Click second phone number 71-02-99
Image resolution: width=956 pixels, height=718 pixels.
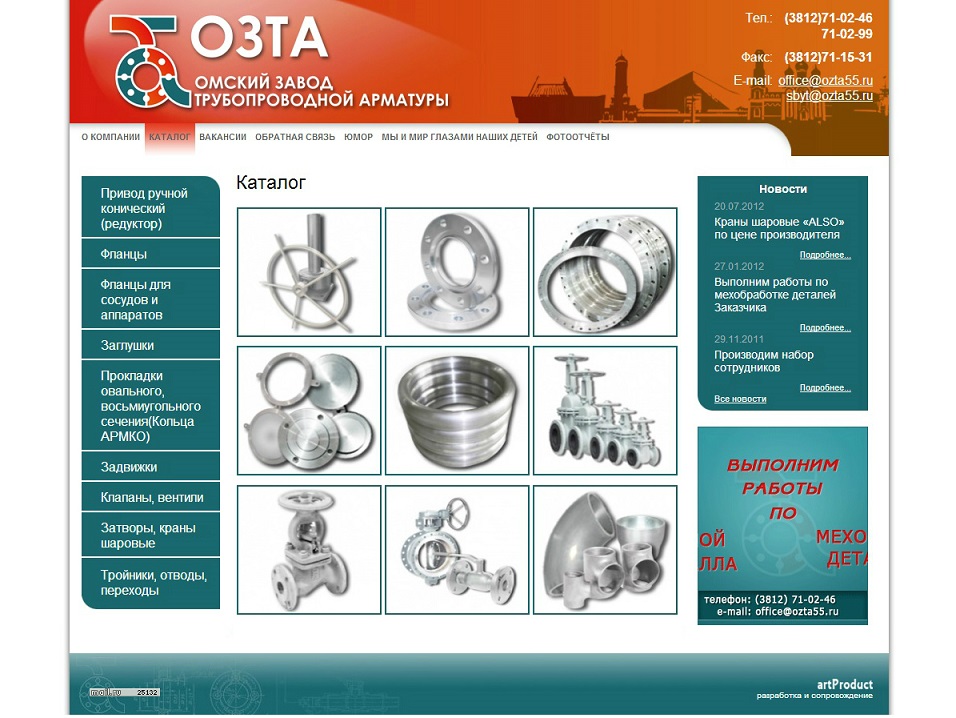tap(847, 34)
